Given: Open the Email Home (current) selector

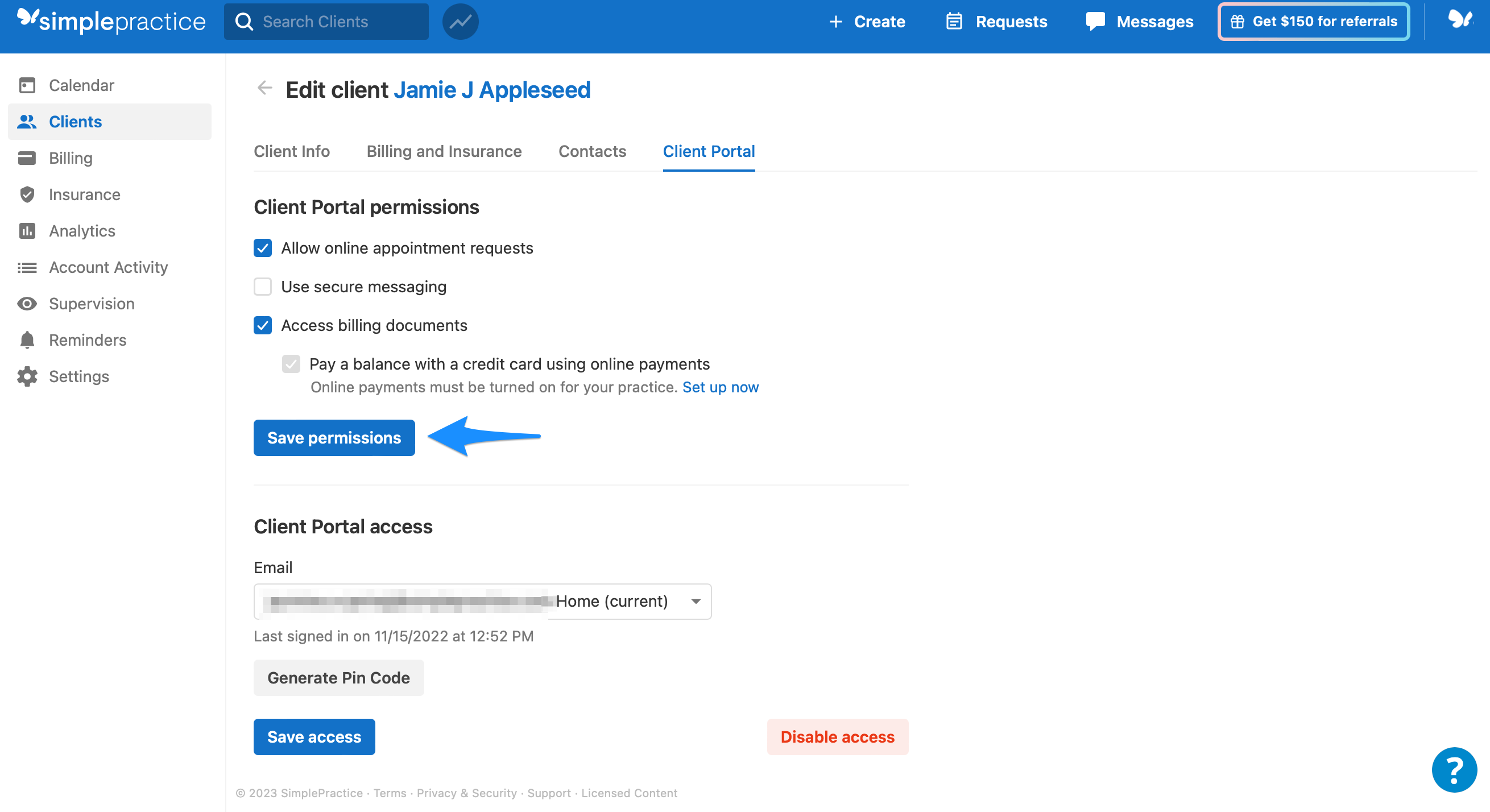Looking at the screenshot, I should tap(482, 602).
